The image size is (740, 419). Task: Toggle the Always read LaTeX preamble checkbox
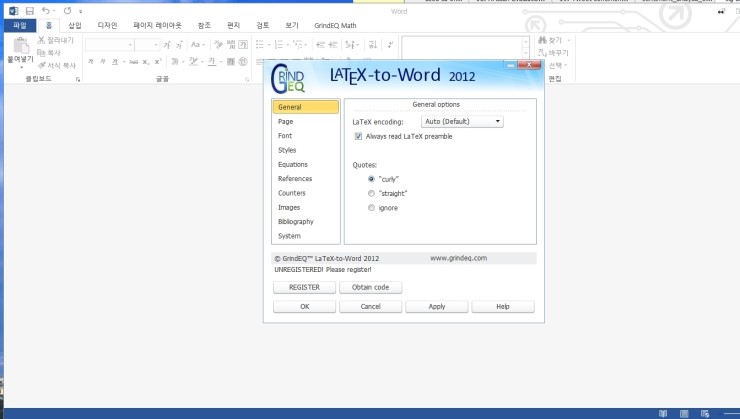click(x=359, y=136)
